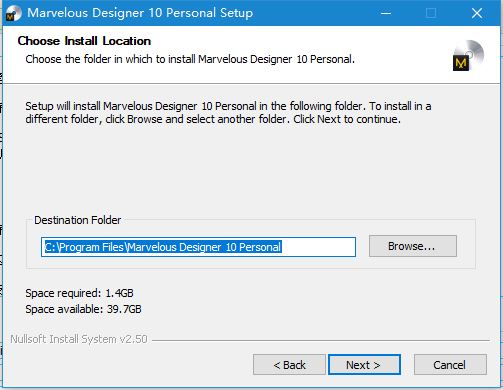The height and width of the screenshot is (390, 503).
Task: Click the Nullsoft Install System v2.50 label
Action: click(x=79, y=339)
